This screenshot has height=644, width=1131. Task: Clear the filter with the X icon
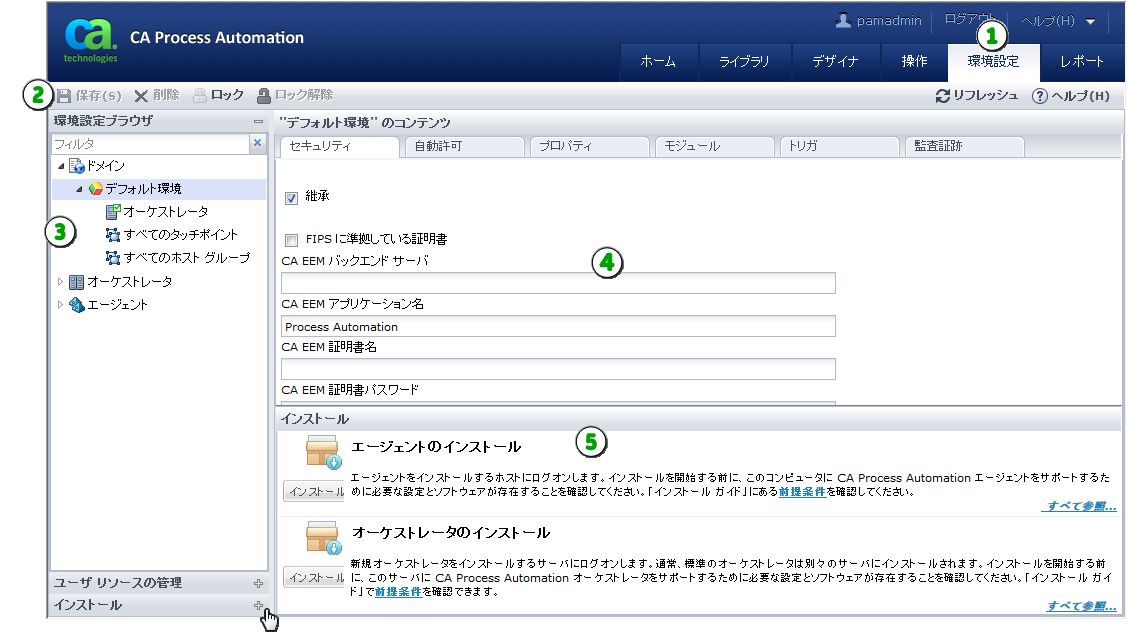258,144
